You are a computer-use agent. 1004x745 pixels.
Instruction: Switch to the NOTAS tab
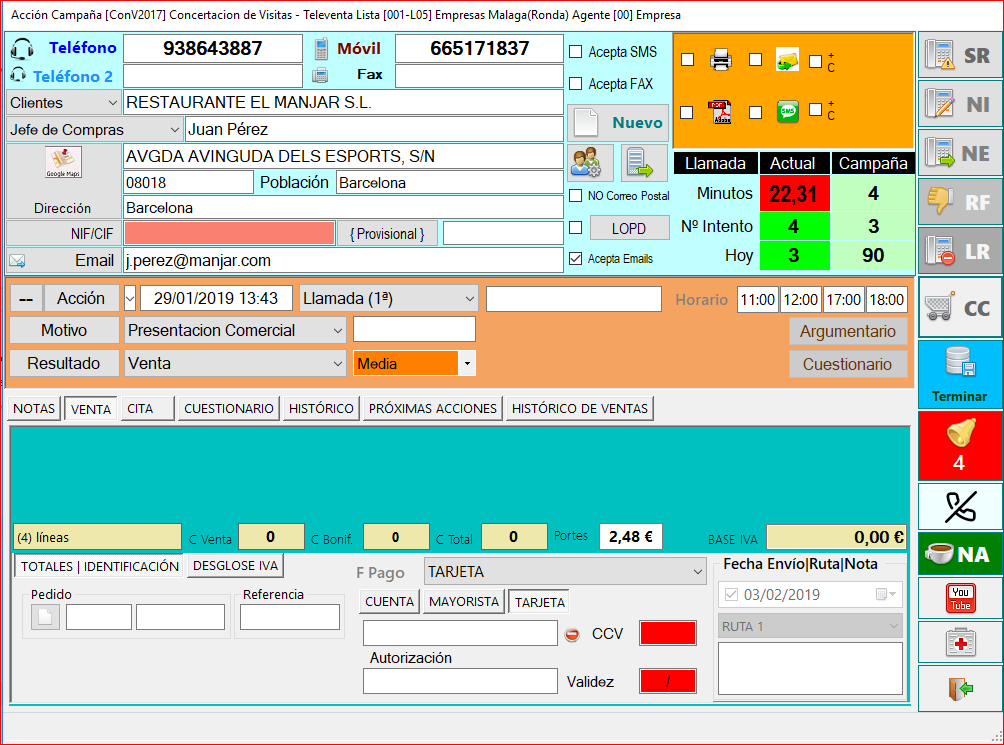pyautogui.click(x=34, y=408)
